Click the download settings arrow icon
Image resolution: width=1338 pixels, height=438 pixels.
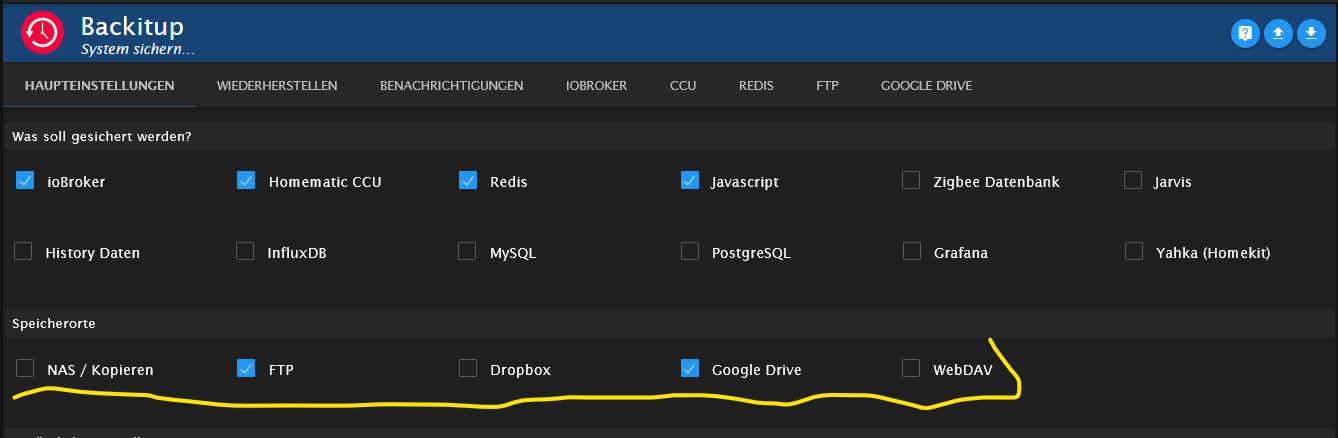(1311, 33)
